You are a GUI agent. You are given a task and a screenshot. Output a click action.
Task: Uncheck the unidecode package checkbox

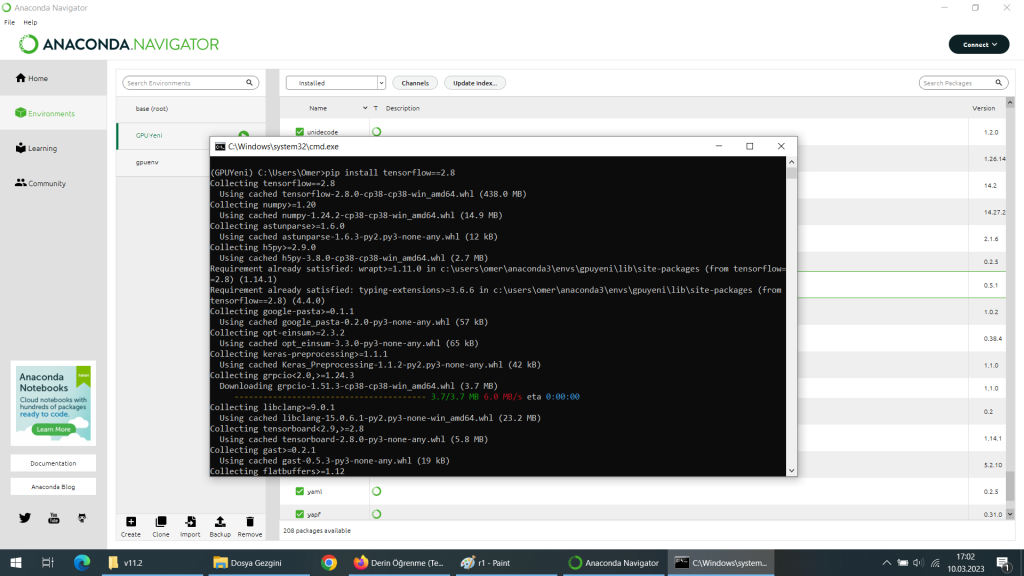click(x=299, y=132)
